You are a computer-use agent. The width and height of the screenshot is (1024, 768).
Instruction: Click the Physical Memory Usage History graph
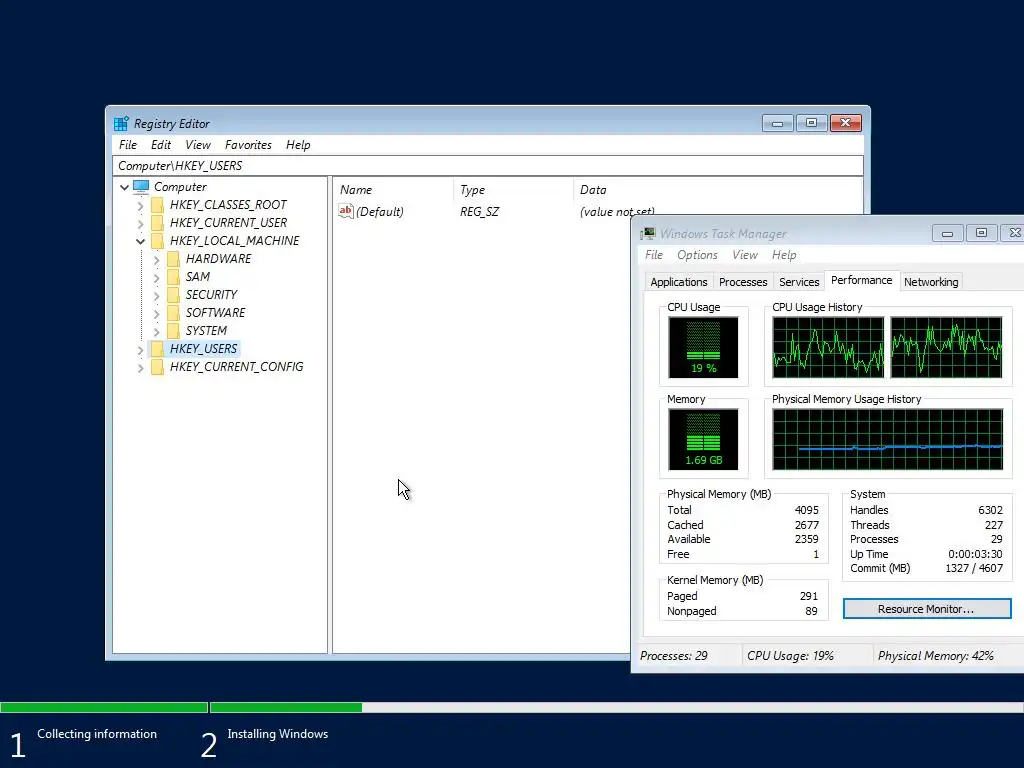coord(888,440)
